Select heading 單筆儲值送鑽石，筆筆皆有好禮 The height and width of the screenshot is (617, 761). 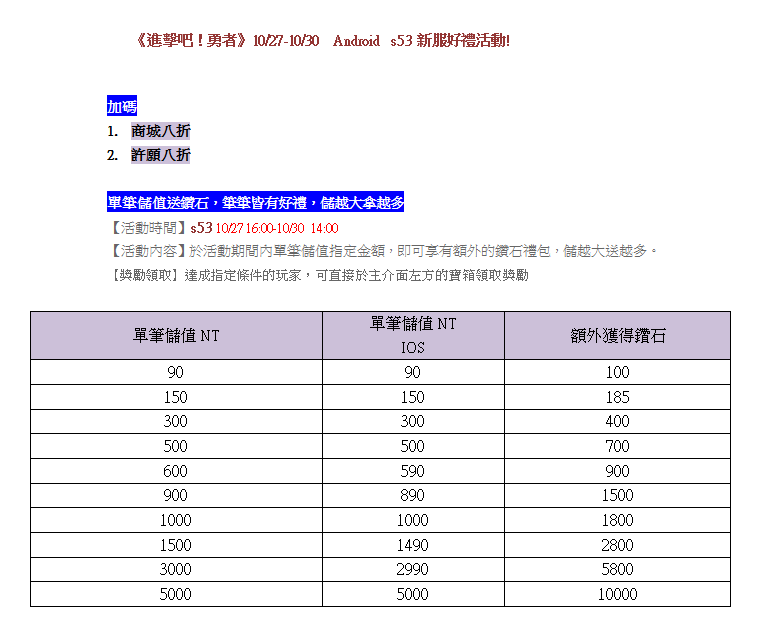(255, 202)
